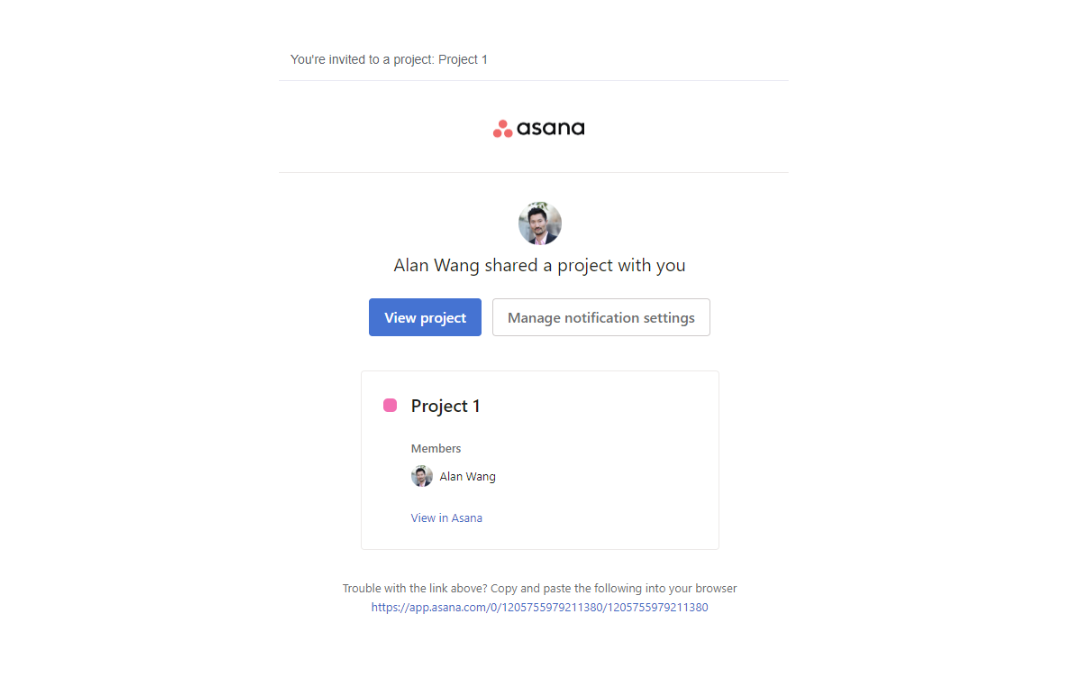Image resolution: width=1068 pixels, height=684 pixels.
Task: Click Alan Wang's name beside his avatar
Action: tap(467, 476)
